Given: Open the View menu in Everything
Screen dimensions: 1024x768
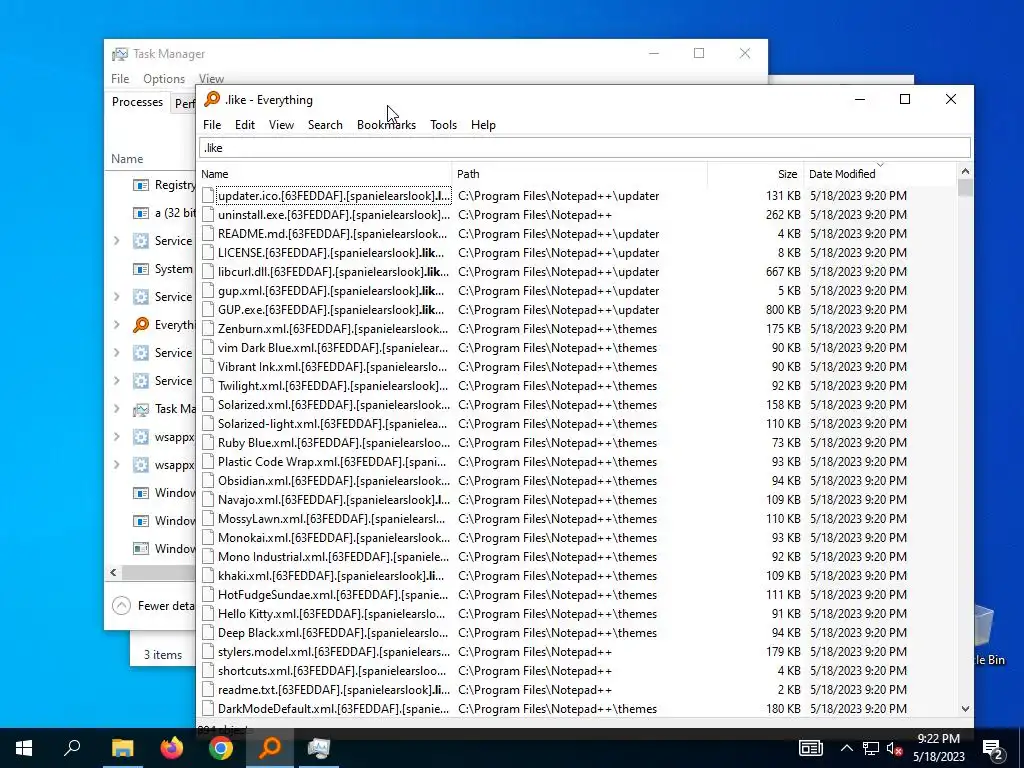Looking at the screenshot, I should [281, 125].
